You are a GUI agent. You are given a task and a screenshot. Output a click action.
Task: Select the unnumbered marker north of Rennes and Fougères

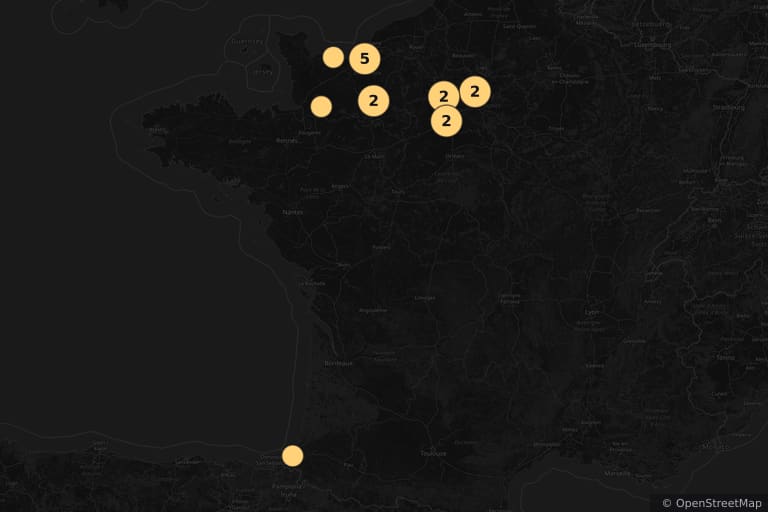[321, 106]
